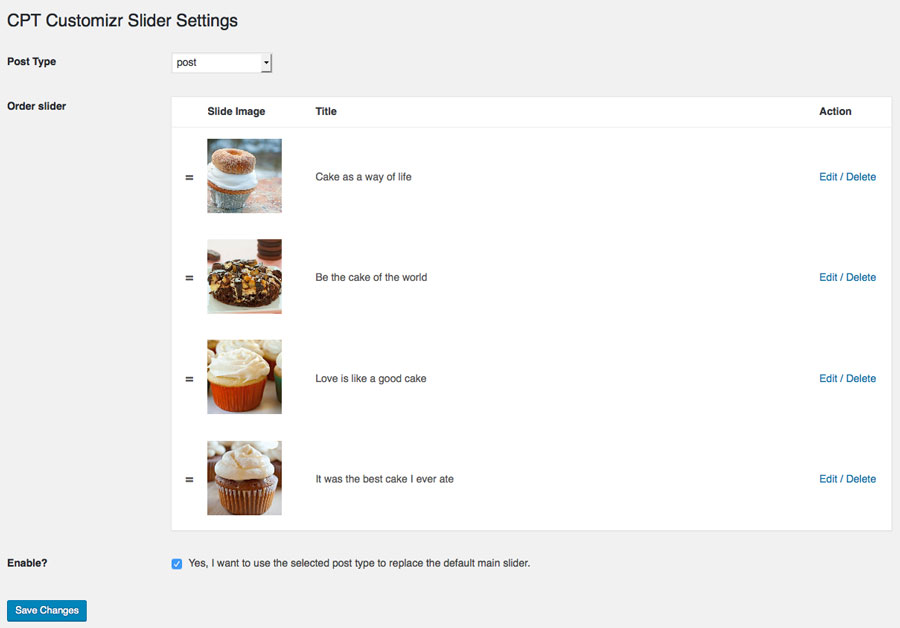Select the brown-wrapper frosted cupcake thumbnail
The height and width of the screenshot is (628, 900).
click(245, 478)
